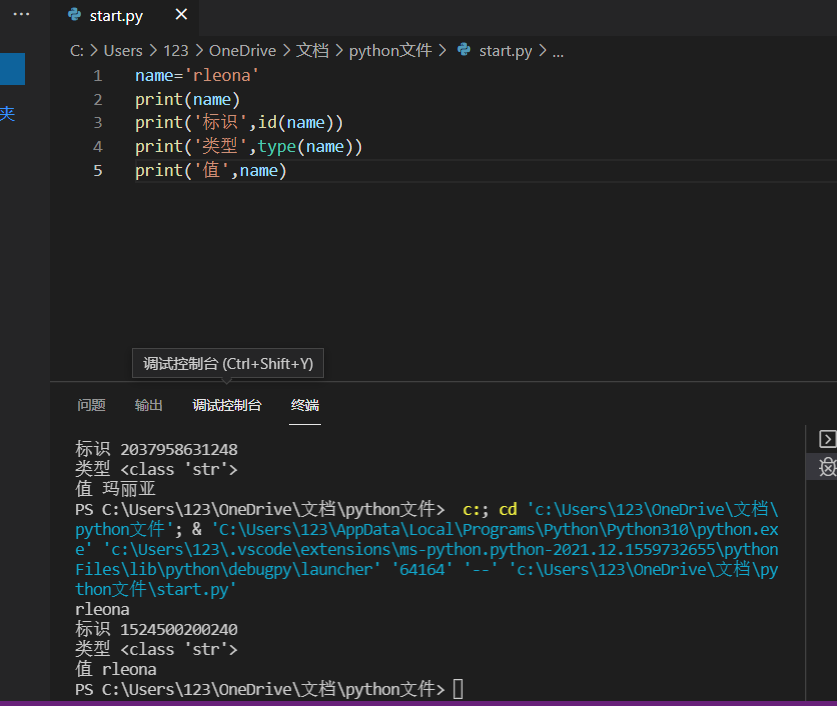The image size is (837, 706).
Task: Click the start.py breadcrumb item
Action: tap(506, 50)
